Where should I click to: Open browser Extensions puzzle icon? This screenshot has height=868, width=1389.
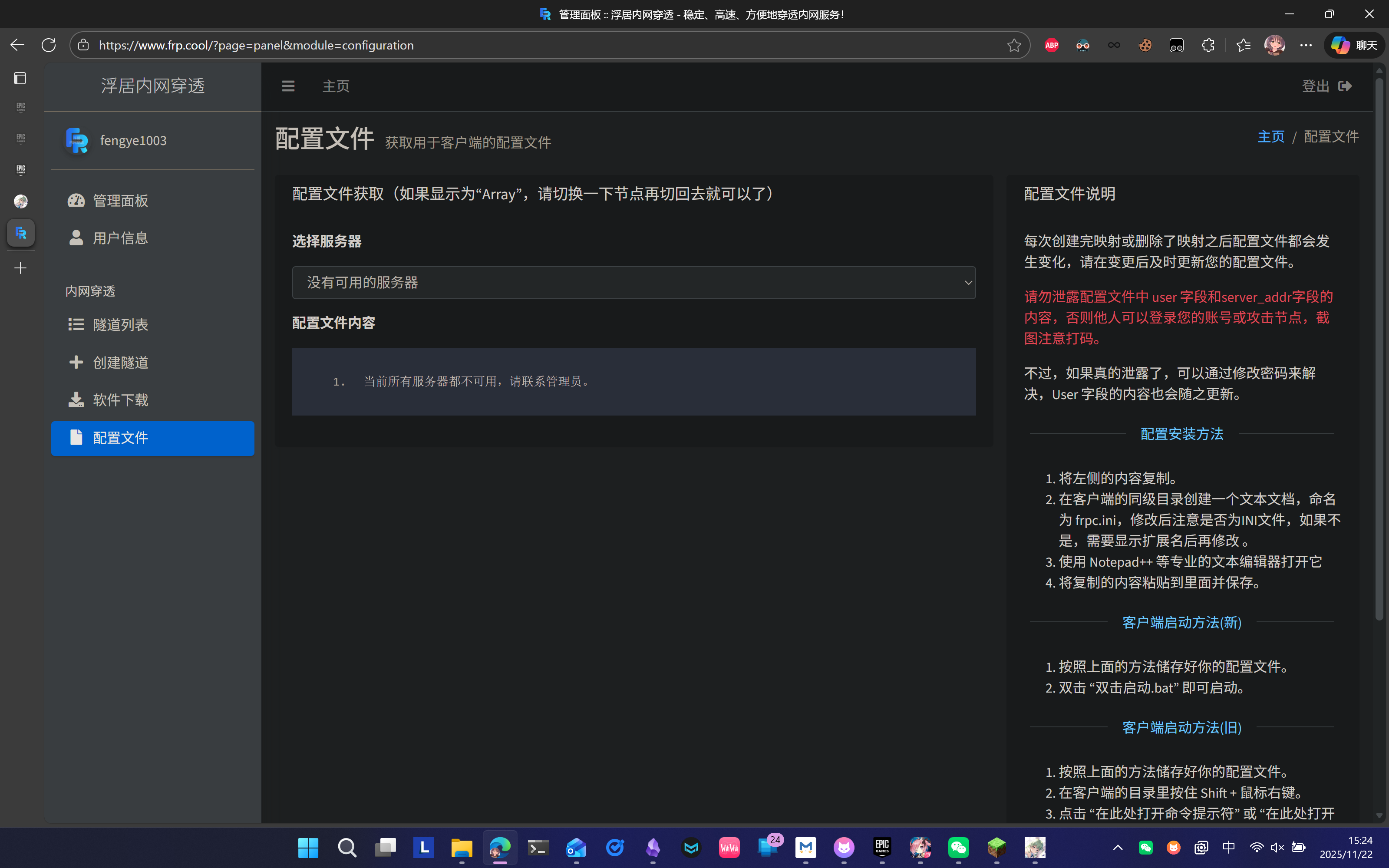pos(1208,45)
